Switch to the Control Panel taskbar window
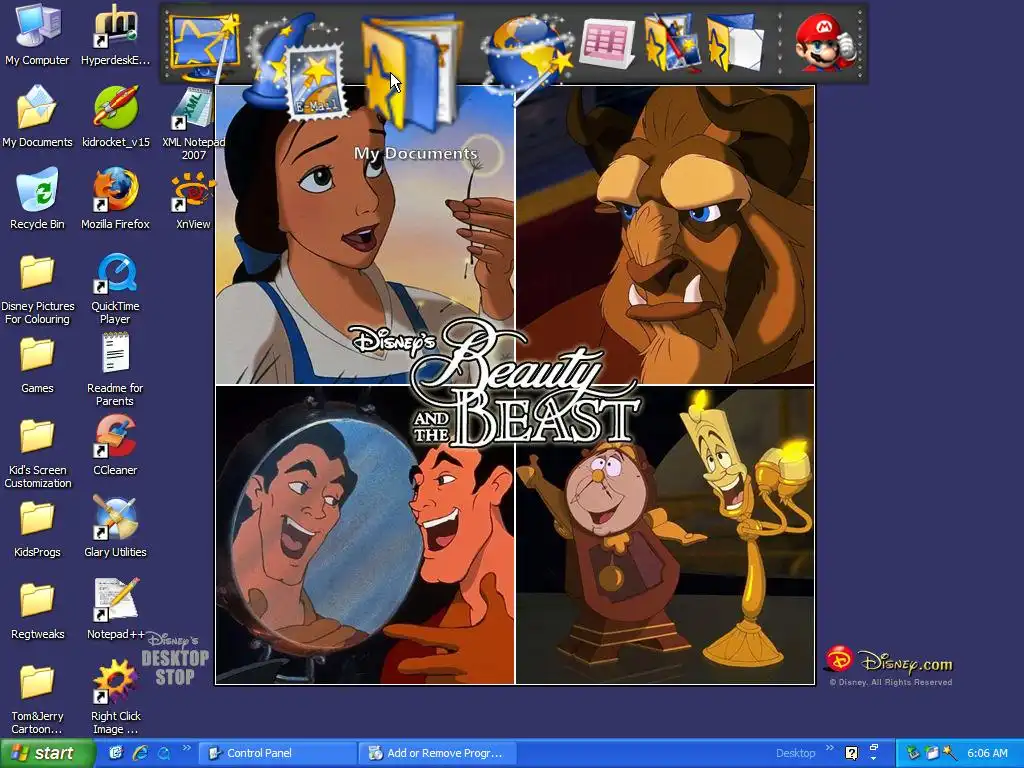This screenshot has height=768, width=1024. click(x=277, y=753)
